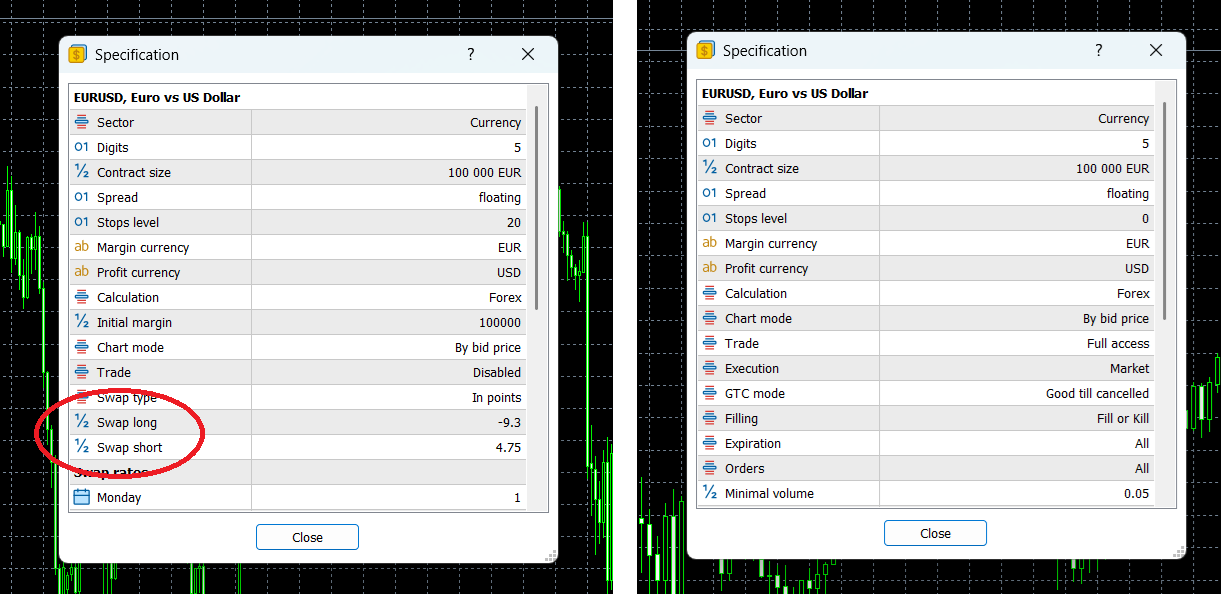Click the scrollbar thumb in left Specification list
This screenshot has width=1221, height=594.
tap(537, 207)
